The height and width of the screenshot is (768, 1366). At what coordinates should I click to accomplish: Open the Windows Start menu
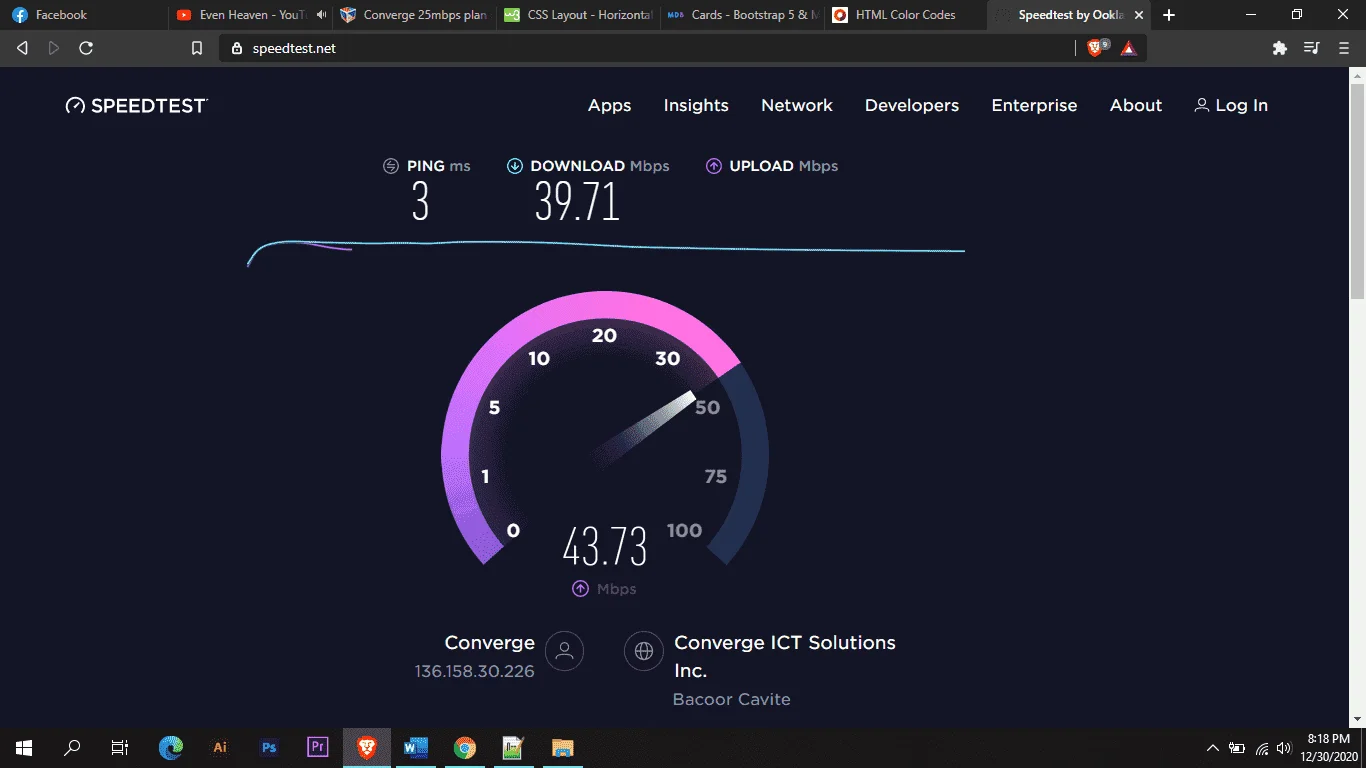[24, 747]
